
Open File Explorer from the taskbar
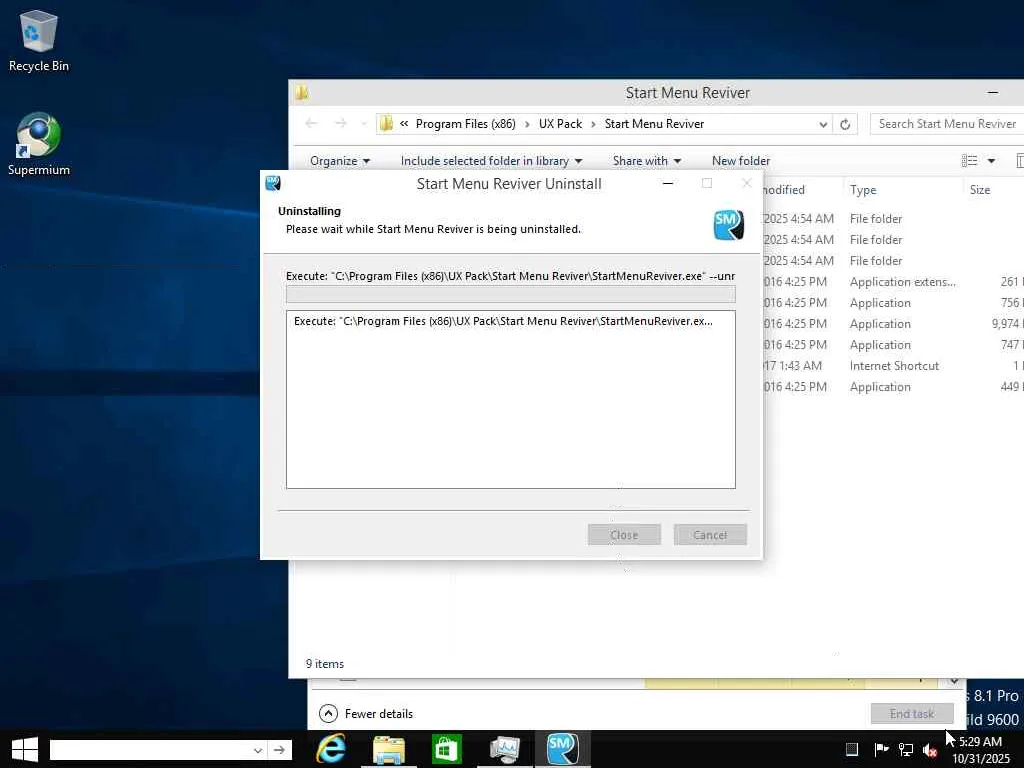(x=389, y=749)
